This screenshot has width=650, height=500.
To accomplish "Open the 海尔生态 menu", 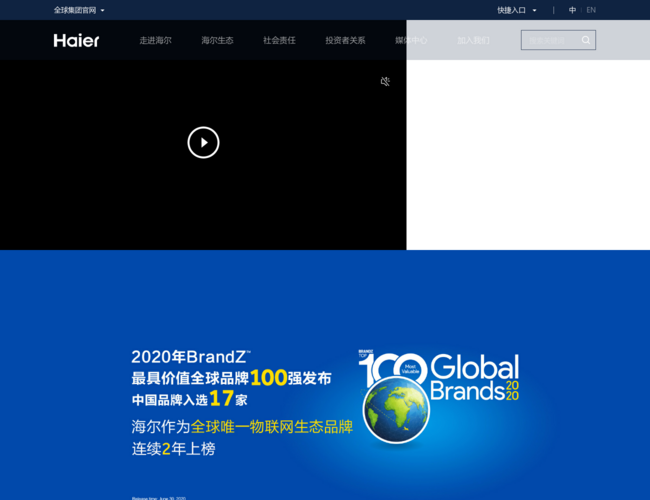I will click(x=217, y=40).
